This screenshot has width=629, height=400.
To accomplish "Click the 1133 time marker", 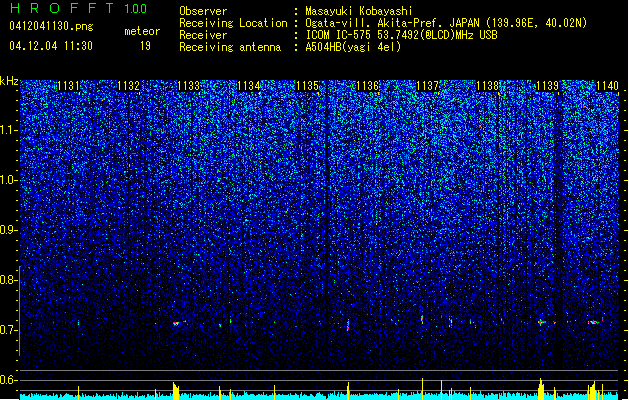I will point(188,86).
